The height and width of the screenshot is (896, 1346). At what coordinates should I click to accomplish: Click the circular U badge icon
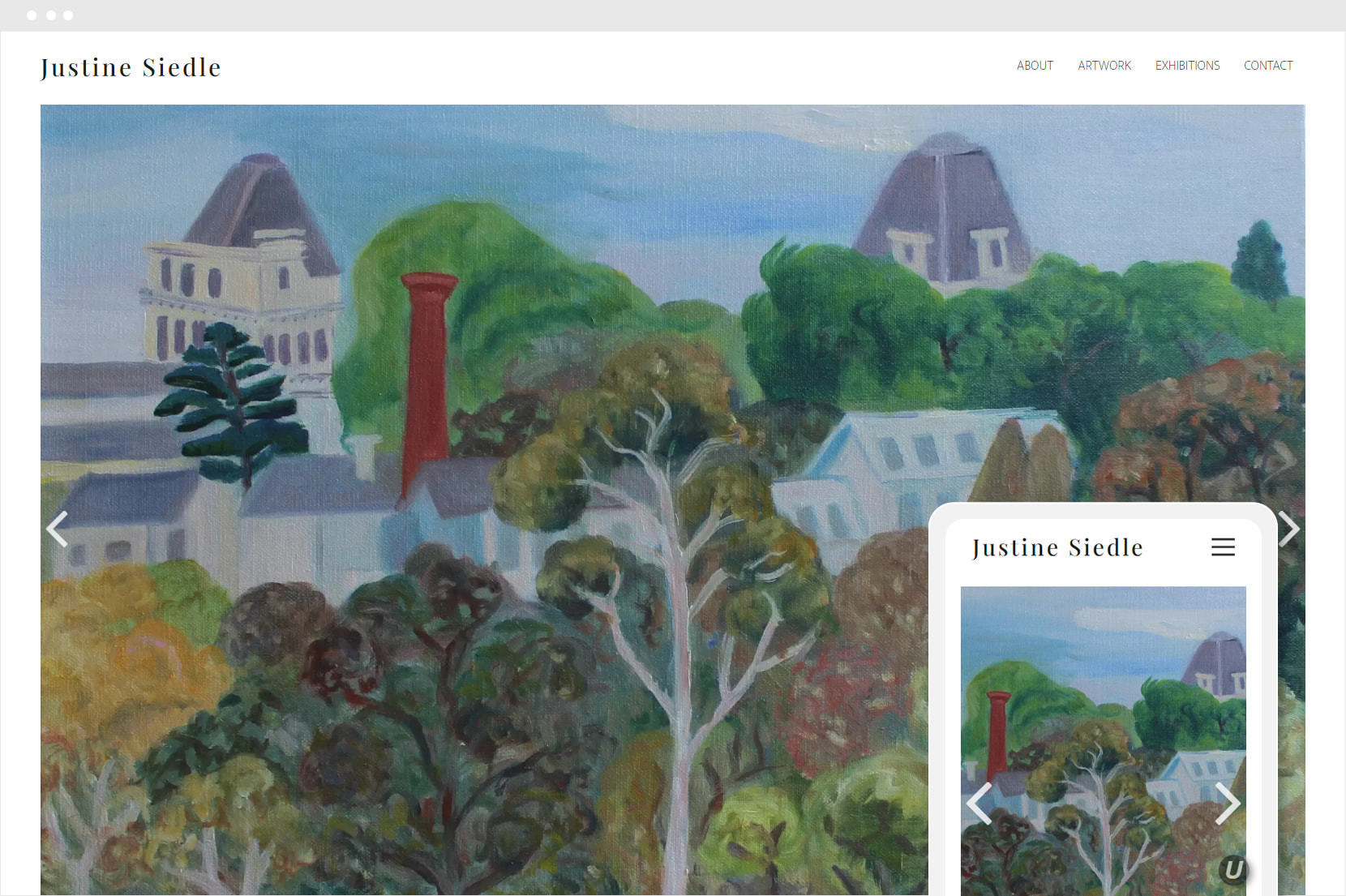click(x=1233, y=870)
